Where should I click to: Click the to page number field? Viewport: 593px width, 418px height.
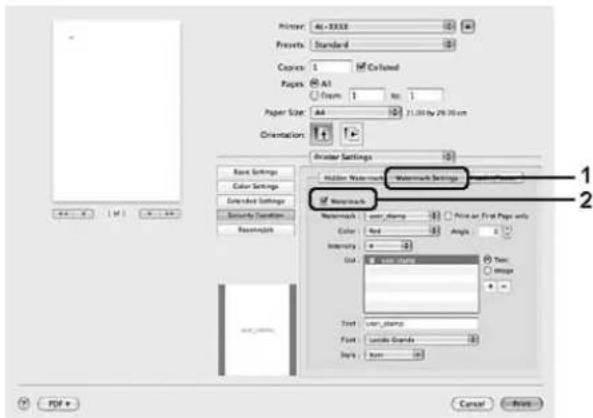coord(425,95)
